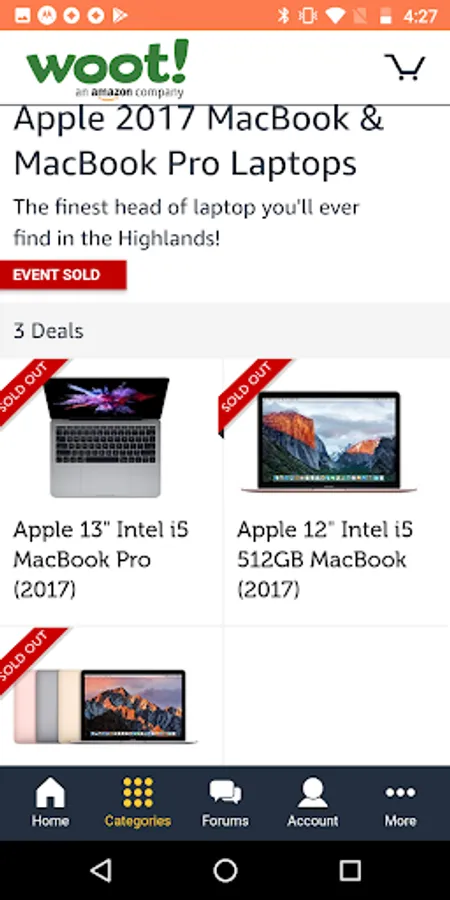Open the 13" MacBook Pro laptop image

coord(106,437)
